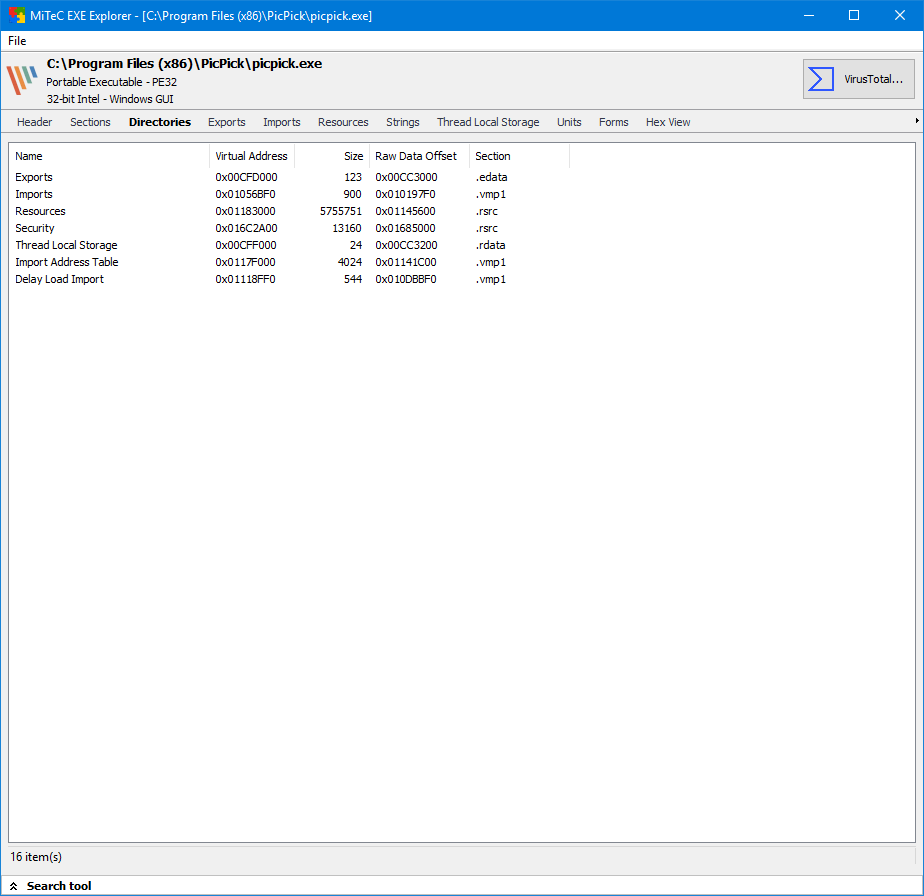This screenshot has height=896, width=924.
Task: Open the Imports tab
Action: click(x=282, y=122)
